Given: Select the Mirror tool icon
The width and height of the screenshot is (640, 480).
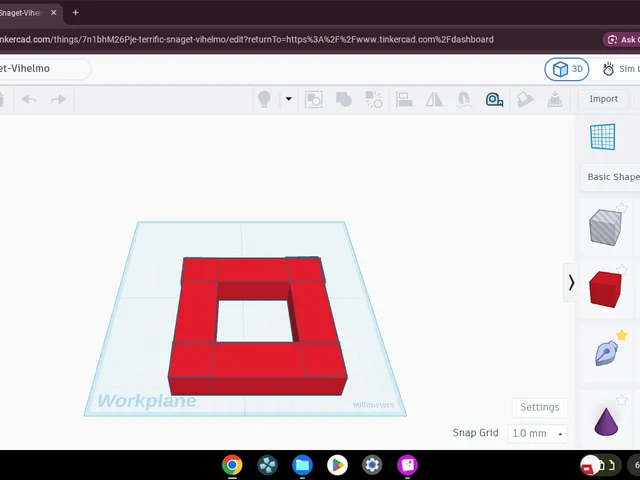Looking at the screenshot, I should [x=434, y=99].
